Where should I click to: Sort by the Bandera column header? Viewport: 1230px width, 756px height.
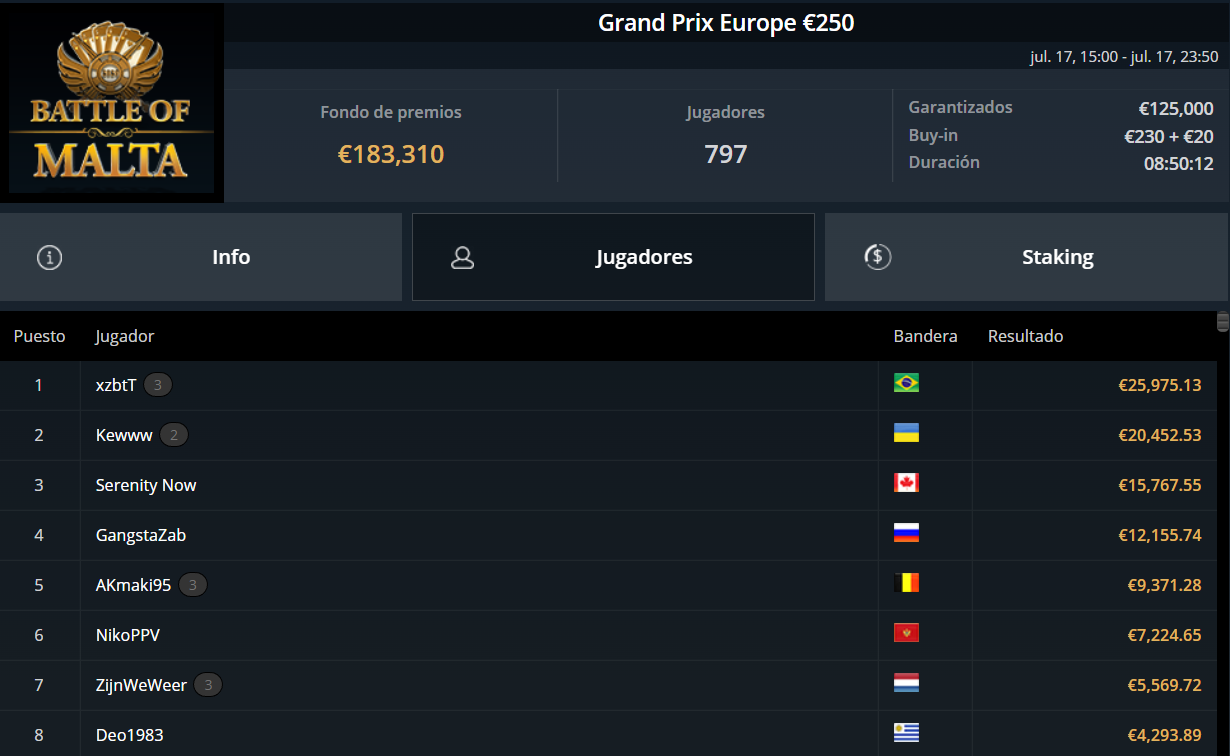925,336
